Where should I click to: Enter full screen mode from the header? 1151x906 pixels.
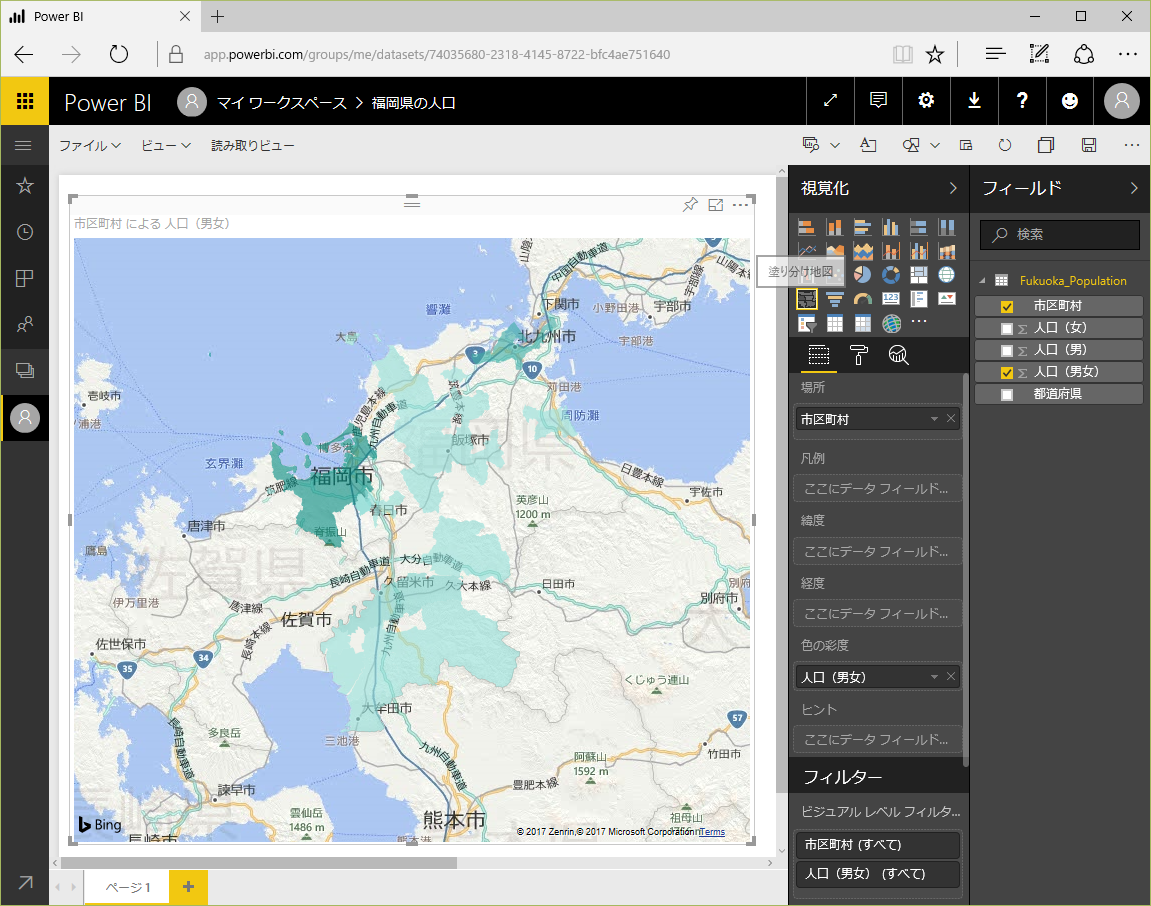pos(830,101)
